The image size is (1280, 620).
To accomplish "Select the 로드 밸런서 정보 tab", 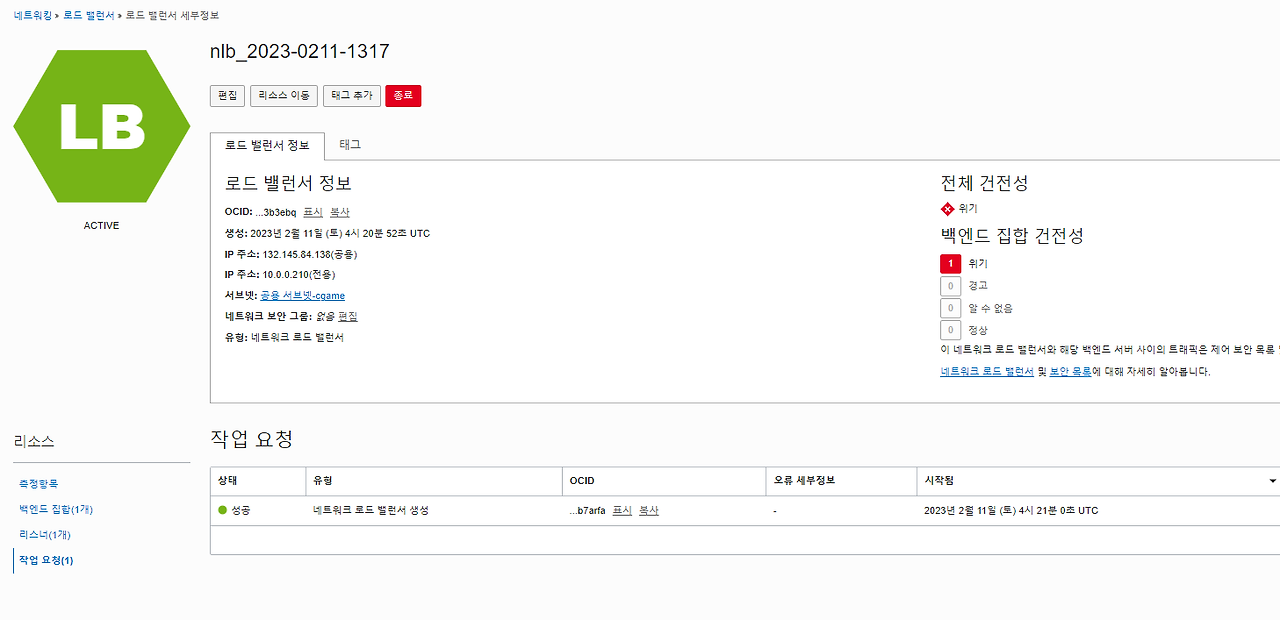I will click(x=265, y=145).
